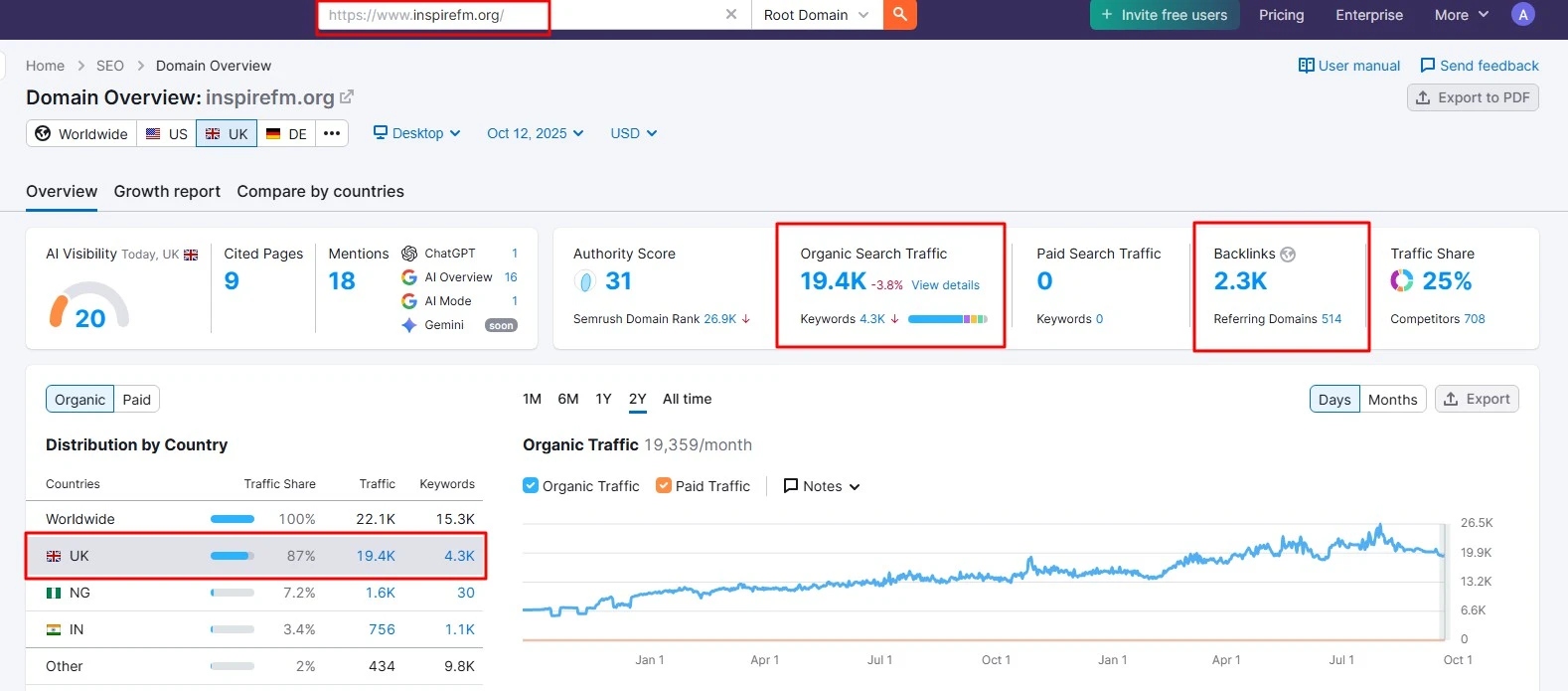Screen dimensions: 1568x691
Task: Click the IN flag in country table
Action: point(54,629)
